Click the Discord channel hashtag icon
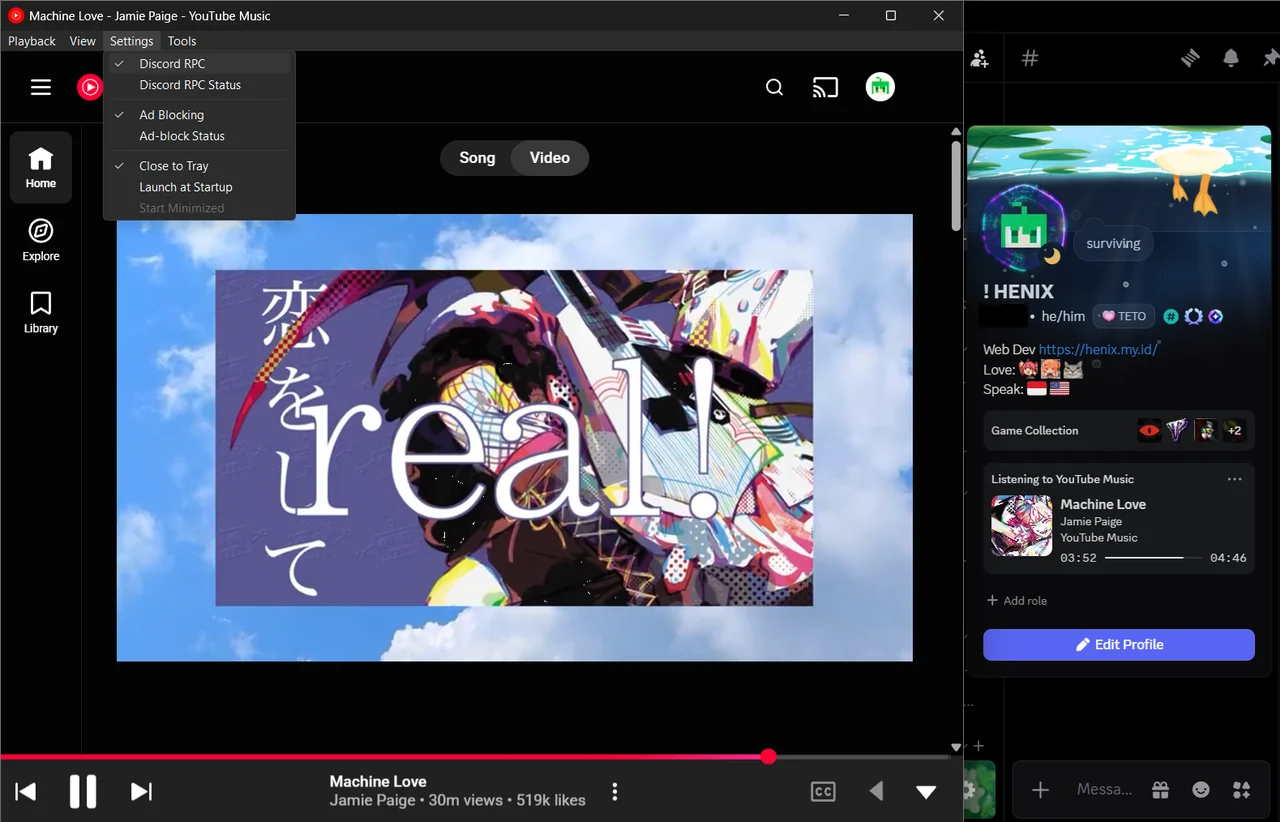The image size is (1280, 822). 1029,58
